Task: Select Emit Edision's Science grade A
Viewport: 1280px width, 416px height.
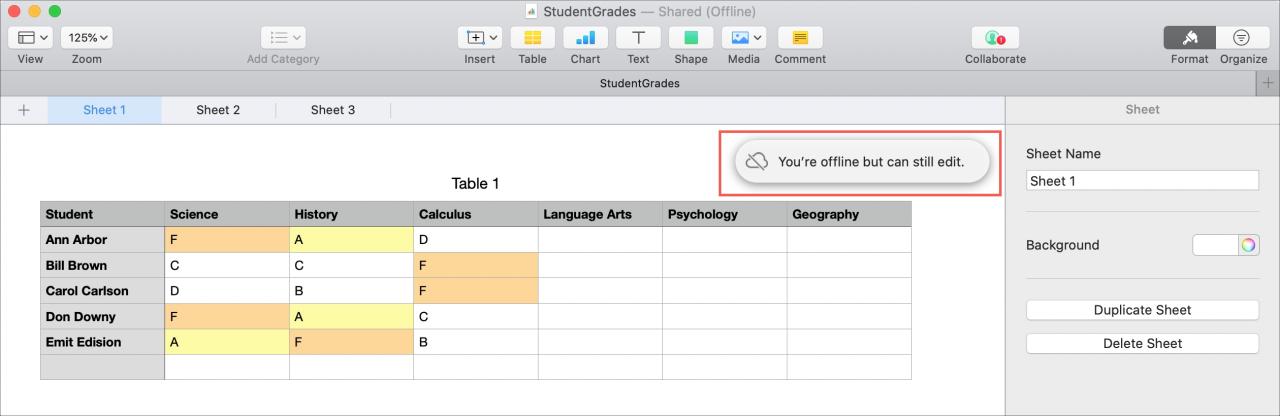Action: (x=227, y=342)
